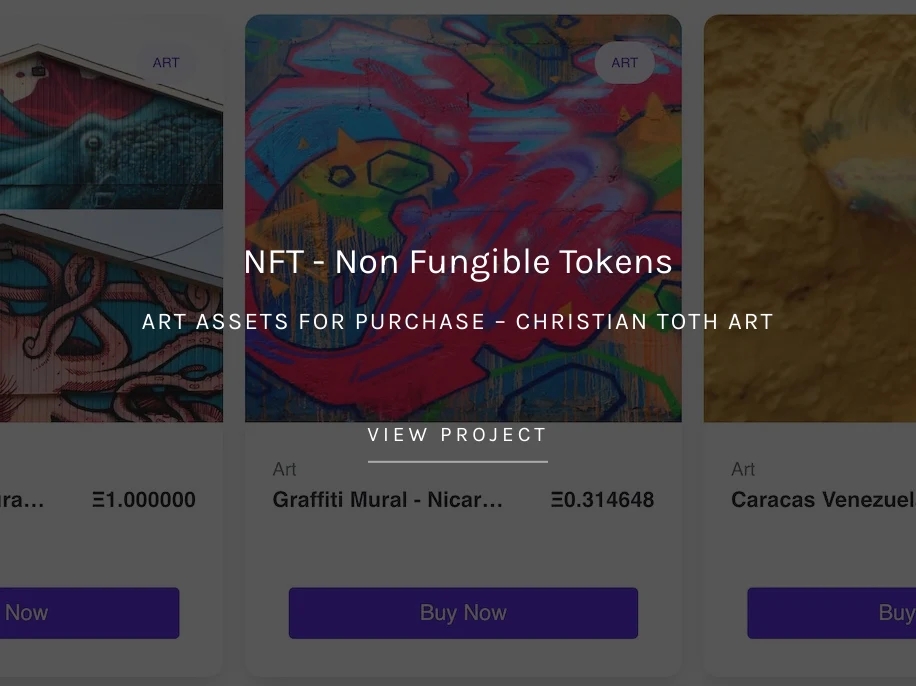Open the Graffiti Mural - Nicar... title
Viewport: 916px width, 686px height.
[388, 500]
